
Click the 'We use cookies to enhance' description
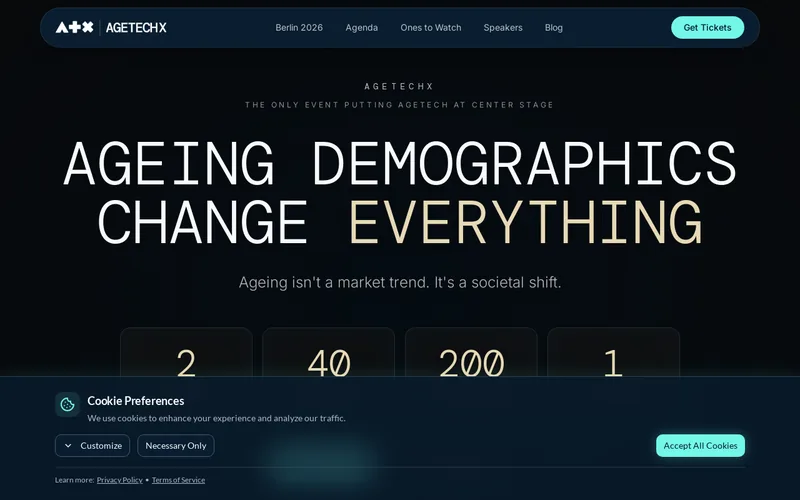click(x=216, y=418)
